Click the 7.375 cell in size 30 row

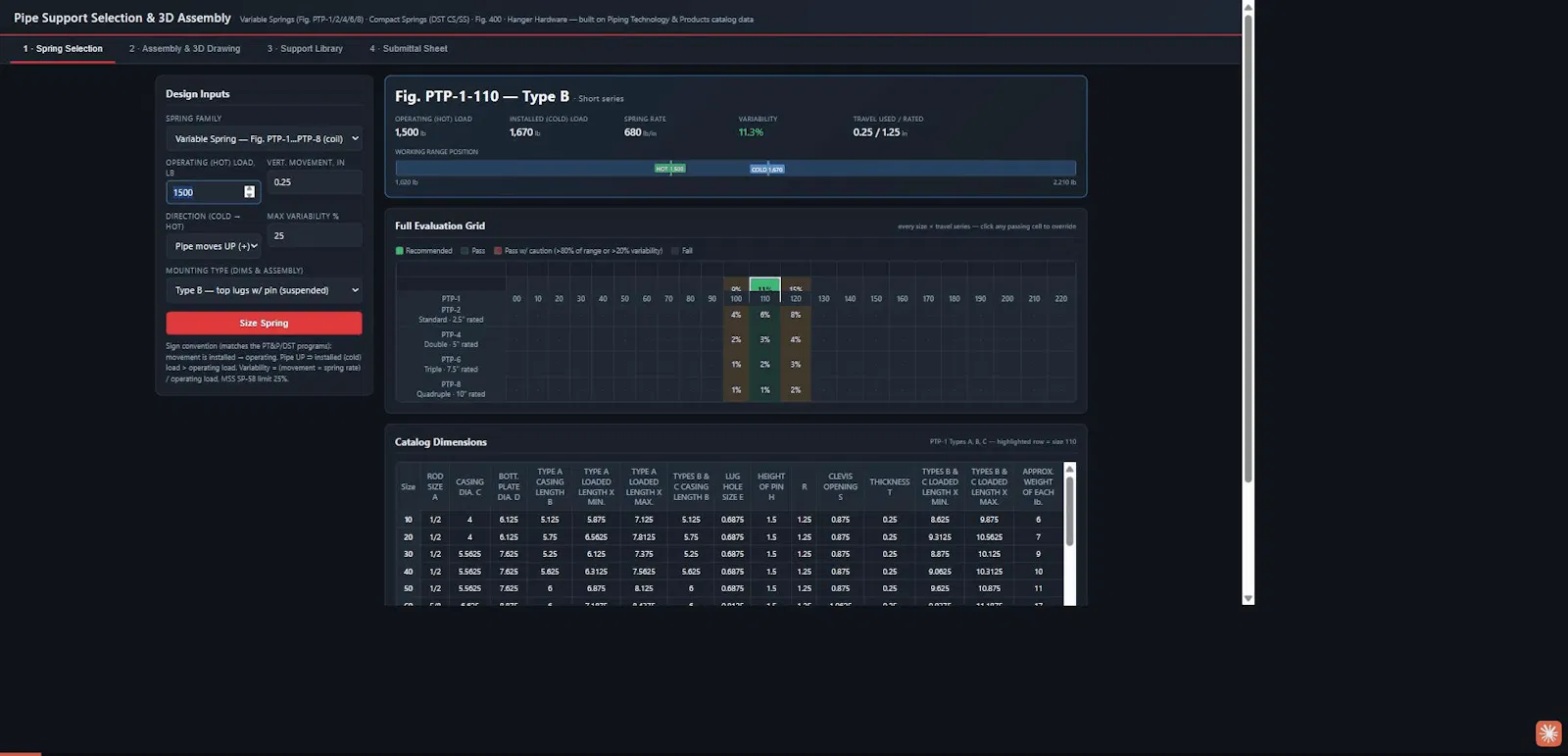tap(644, 554)
